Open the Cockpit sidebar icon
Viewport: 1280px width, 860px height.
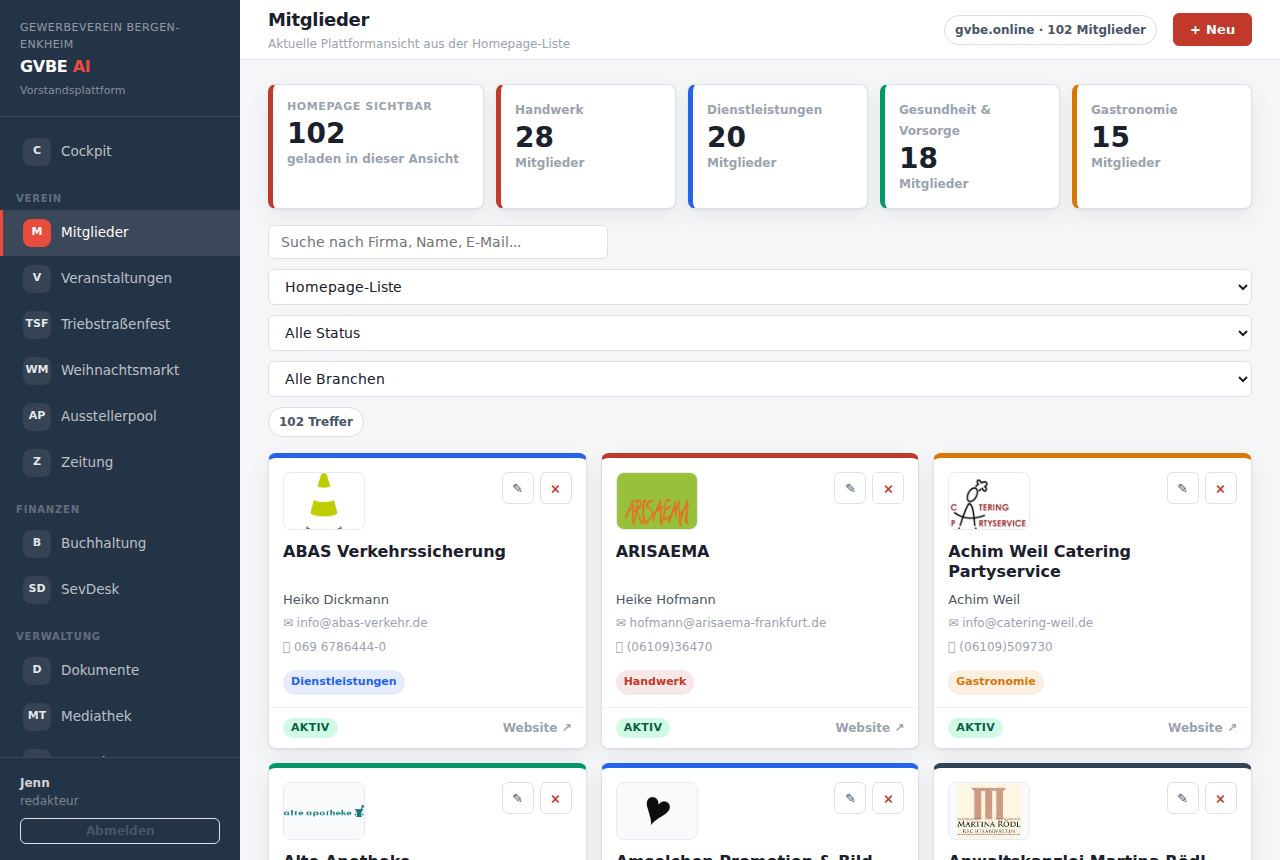(37, 151)
